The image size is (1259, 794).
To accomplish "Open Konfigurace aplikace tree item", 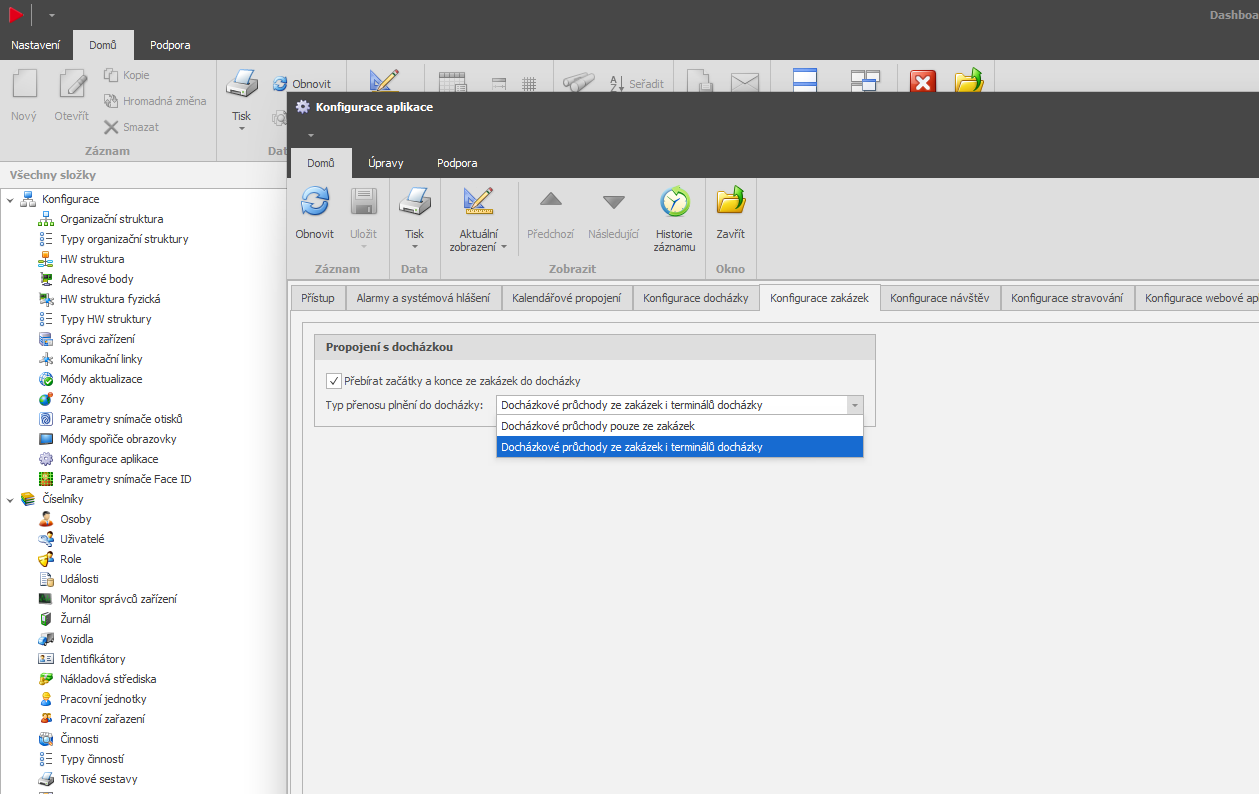I will pos(109,459).
